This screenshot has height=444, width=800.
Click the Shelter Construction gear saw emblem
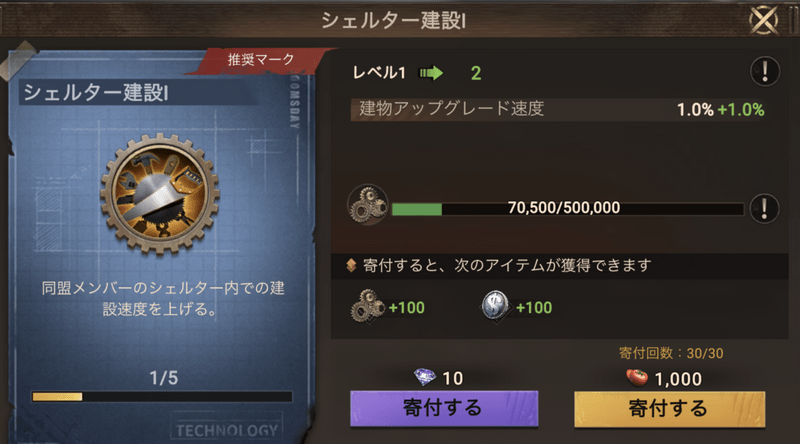coord(160,194)
